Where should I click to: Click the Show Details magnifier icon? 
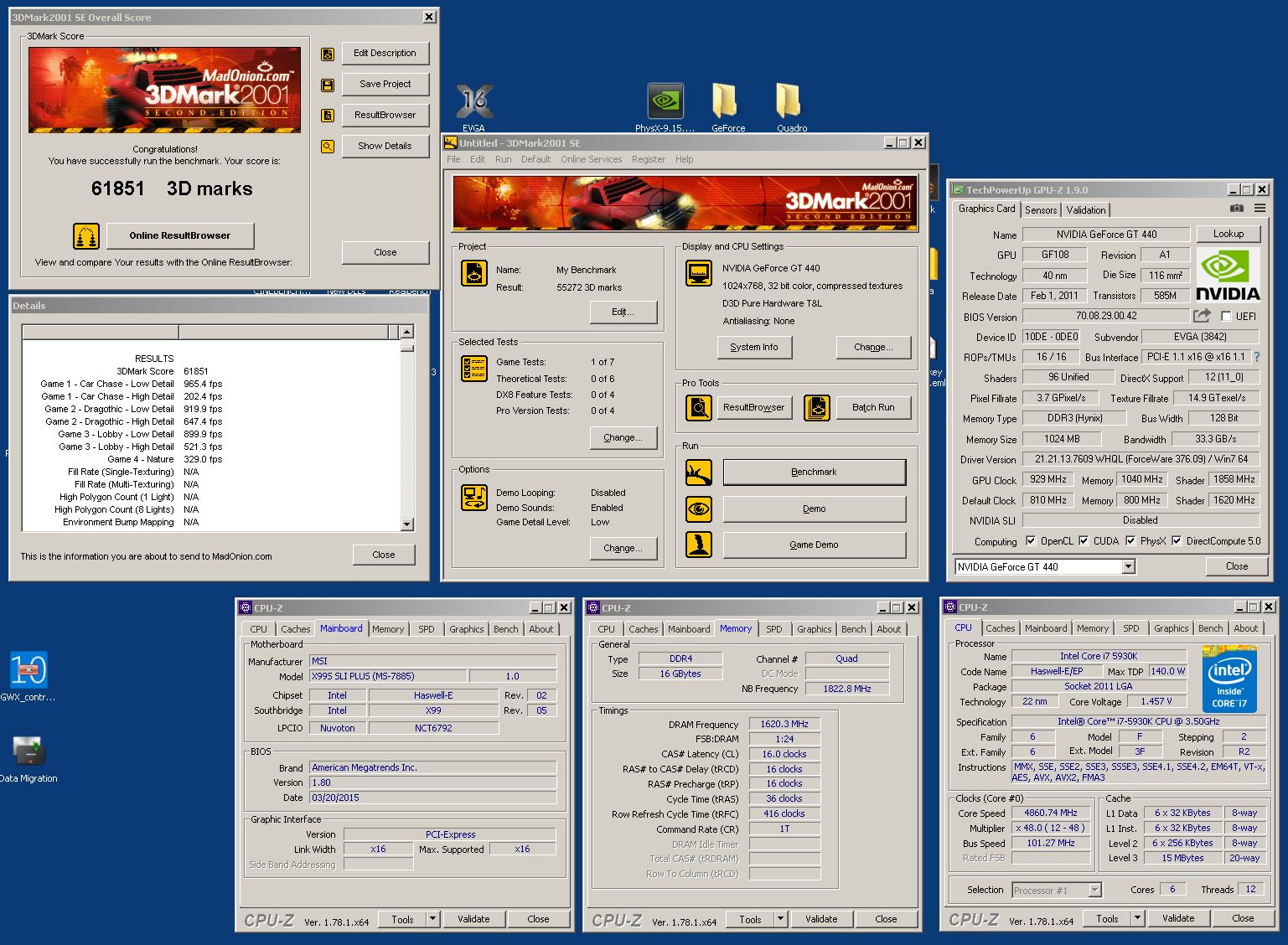(328, 147)
